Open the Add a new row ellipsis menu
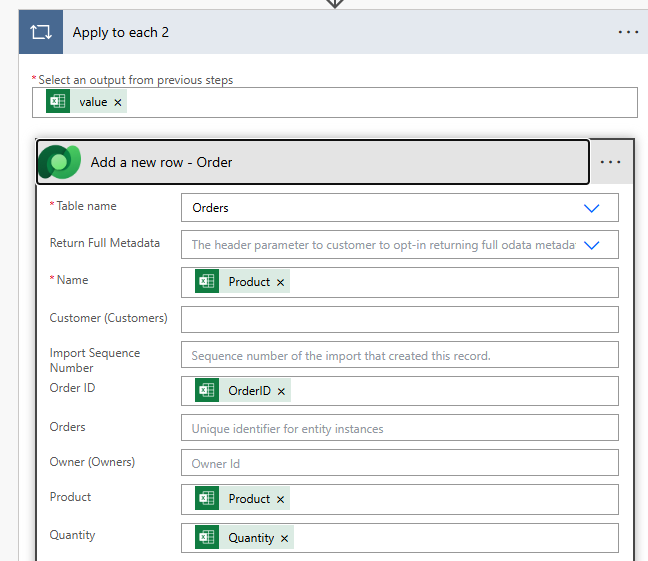The image size is (648, 561). [611, 162]
